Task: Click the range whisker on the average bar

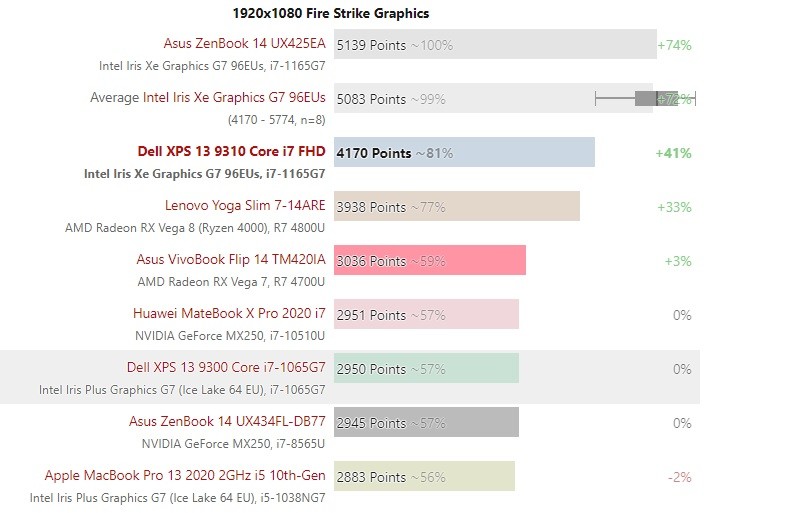Action: pos(645,98)
